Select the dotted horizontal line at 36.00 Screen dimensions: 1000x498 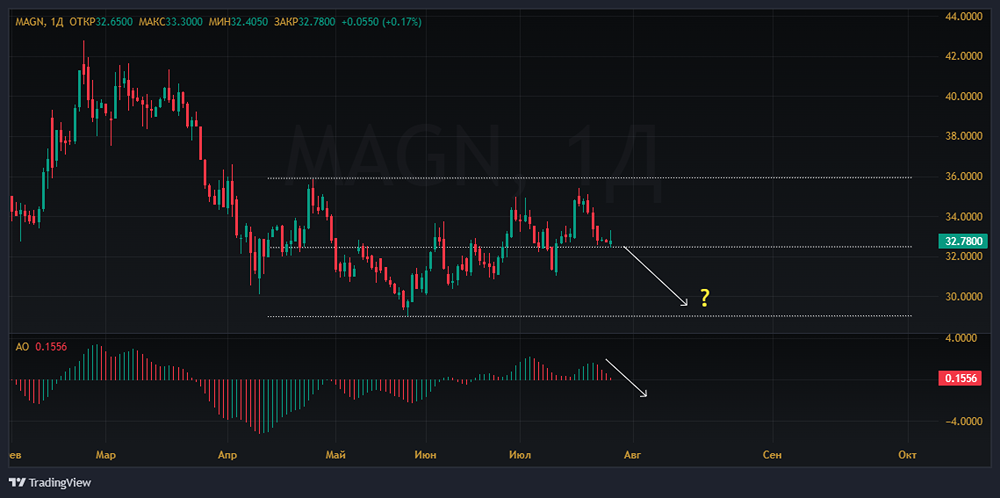590,178
